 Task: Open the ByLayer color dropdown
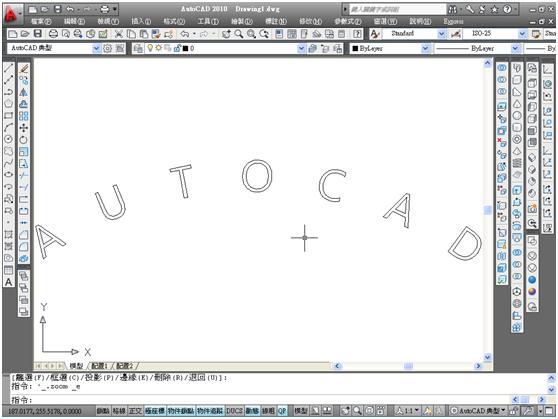pyautogui.click(x=426, y=48)
